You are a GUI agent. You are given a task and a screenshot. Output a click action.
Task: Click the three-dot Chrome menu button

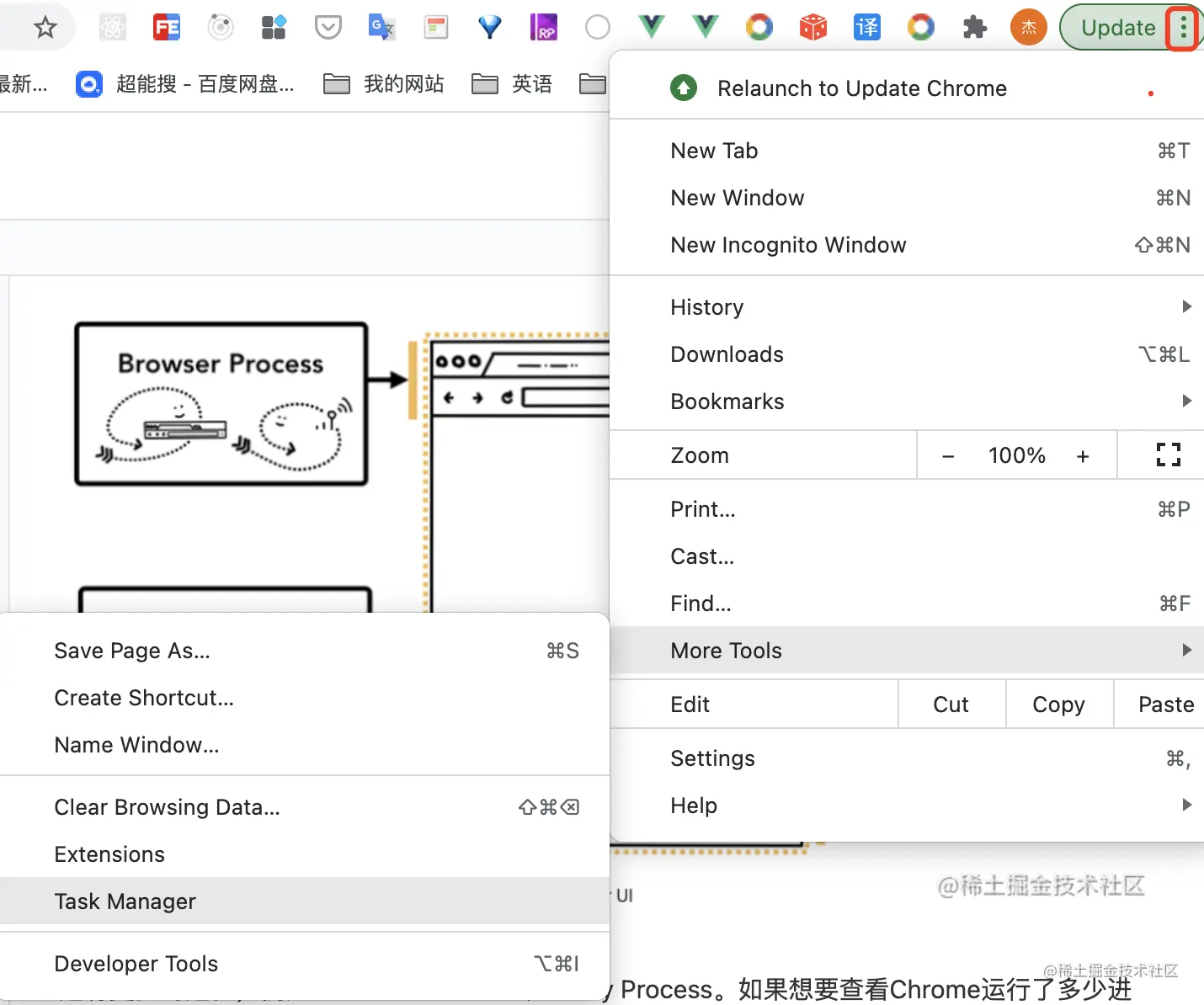pyautogui.click(x=1184, y=29)
